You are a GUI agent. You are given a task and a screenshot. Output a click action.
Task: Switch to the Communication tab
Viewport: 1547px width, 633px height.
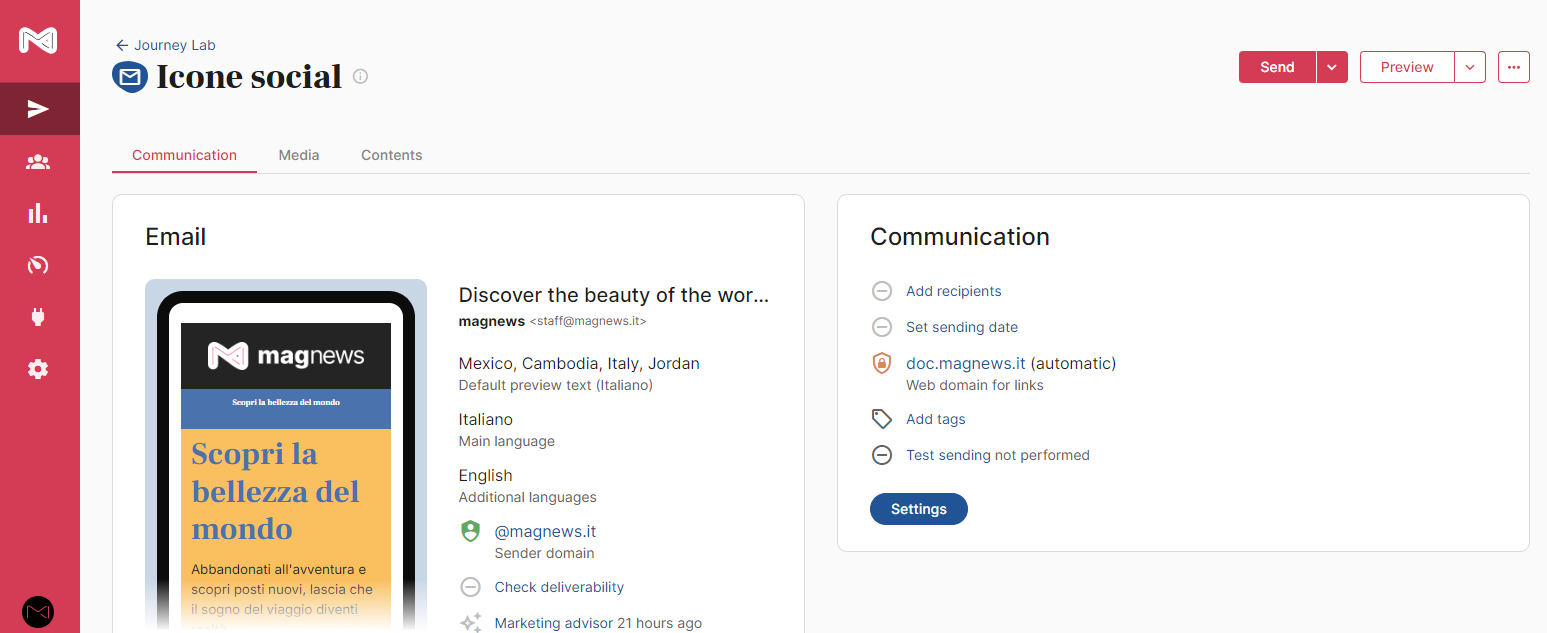click(184, 155)
